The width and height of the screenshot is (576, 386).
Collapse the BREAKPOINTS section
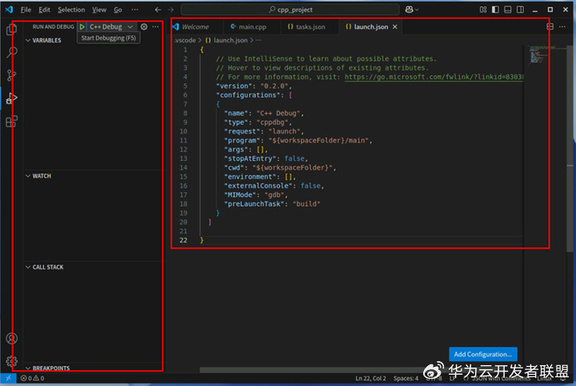tap(28, 368)
